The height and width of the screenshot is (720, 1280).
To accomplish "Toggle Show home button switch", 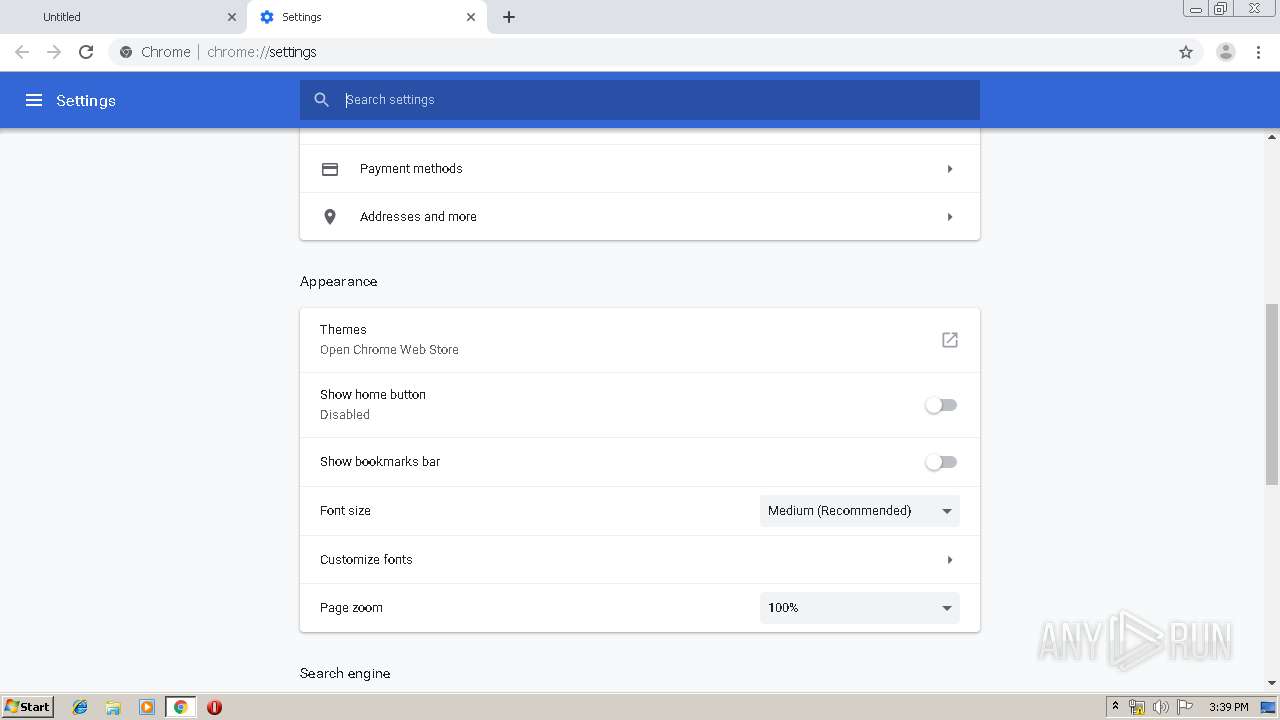I will point(941,405).
